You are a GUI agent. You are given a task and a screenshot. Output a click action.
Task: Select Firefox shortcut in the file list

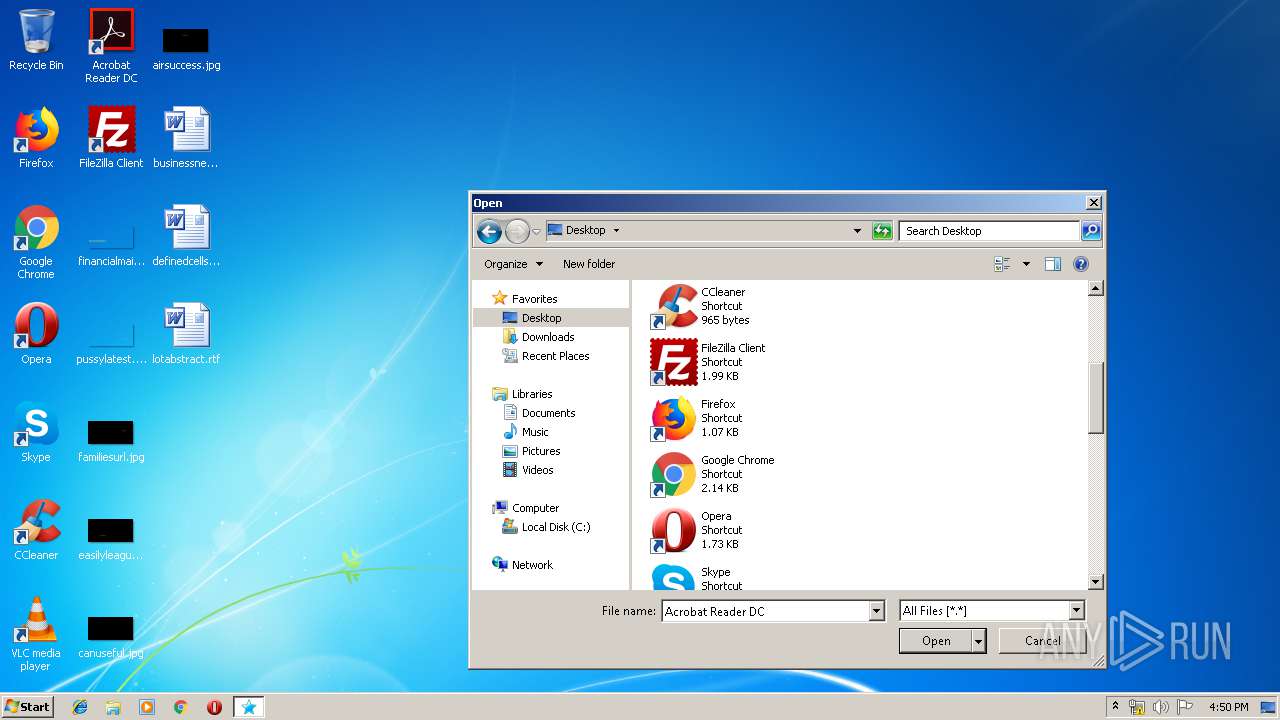tap(696, 418)
